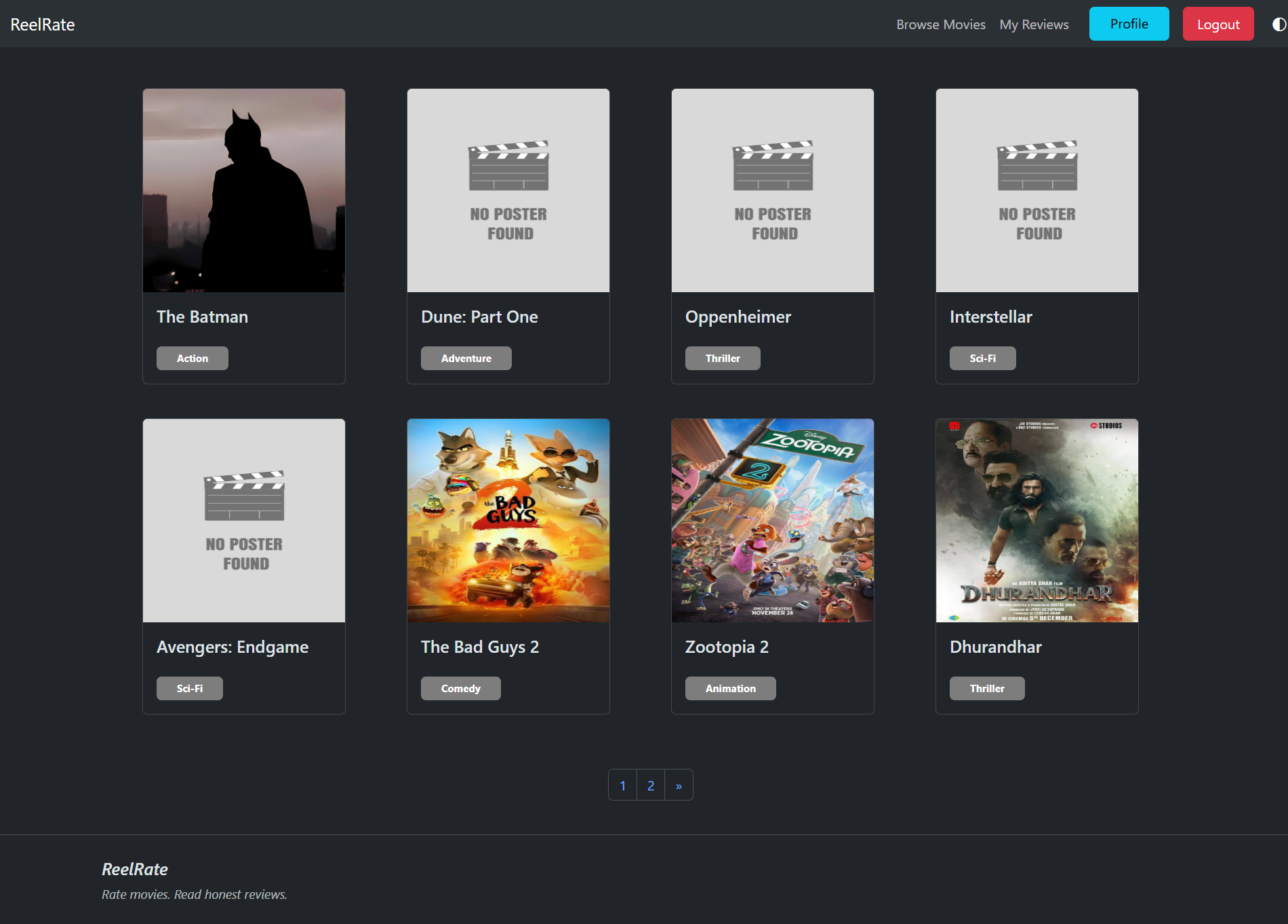
Task: Open The Batman poster image
Action: click(244, 190)
